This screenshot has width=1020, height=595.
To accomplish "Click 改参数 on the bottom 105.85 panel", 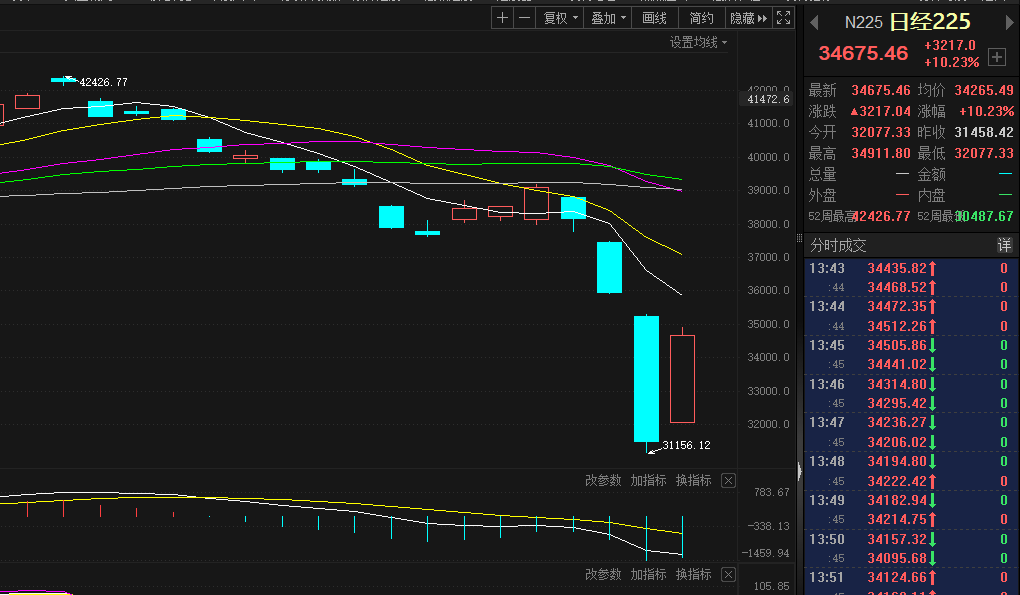I will tap(603, 575).
